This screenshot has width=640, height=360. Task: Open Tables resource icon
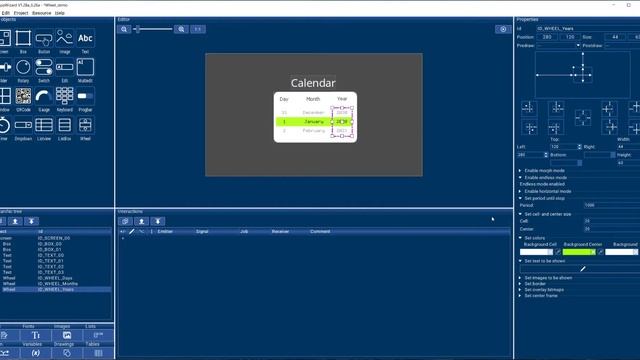98,353
